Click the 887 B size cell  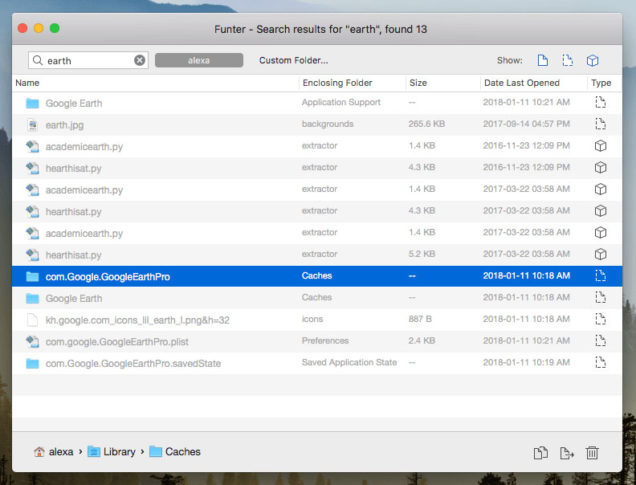point(420,319)
